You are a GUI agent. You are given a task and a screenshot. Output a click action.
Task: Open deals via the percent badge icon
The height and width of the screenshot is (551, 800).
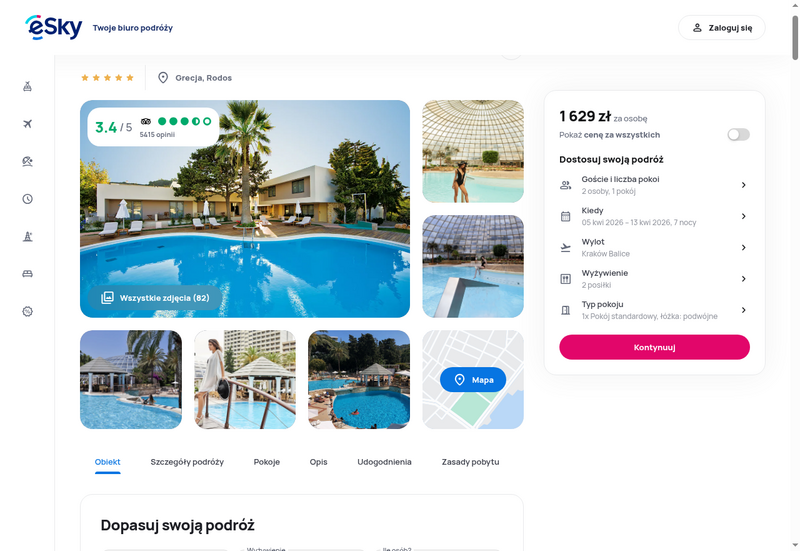28,311
